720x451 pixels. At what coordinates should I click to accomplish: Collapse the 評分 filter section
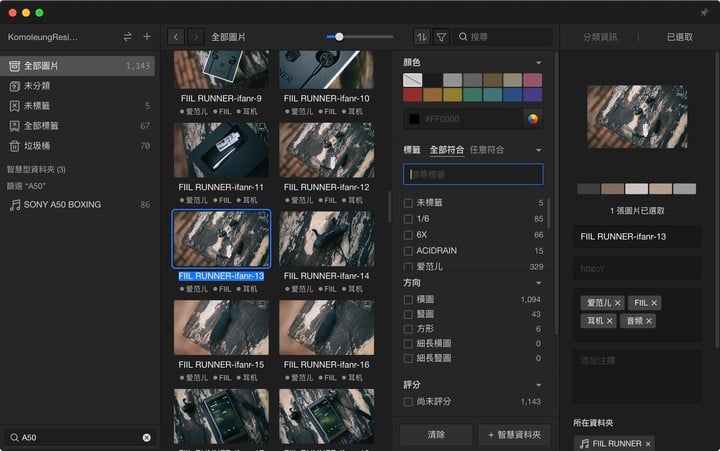[x=538, y=385]
